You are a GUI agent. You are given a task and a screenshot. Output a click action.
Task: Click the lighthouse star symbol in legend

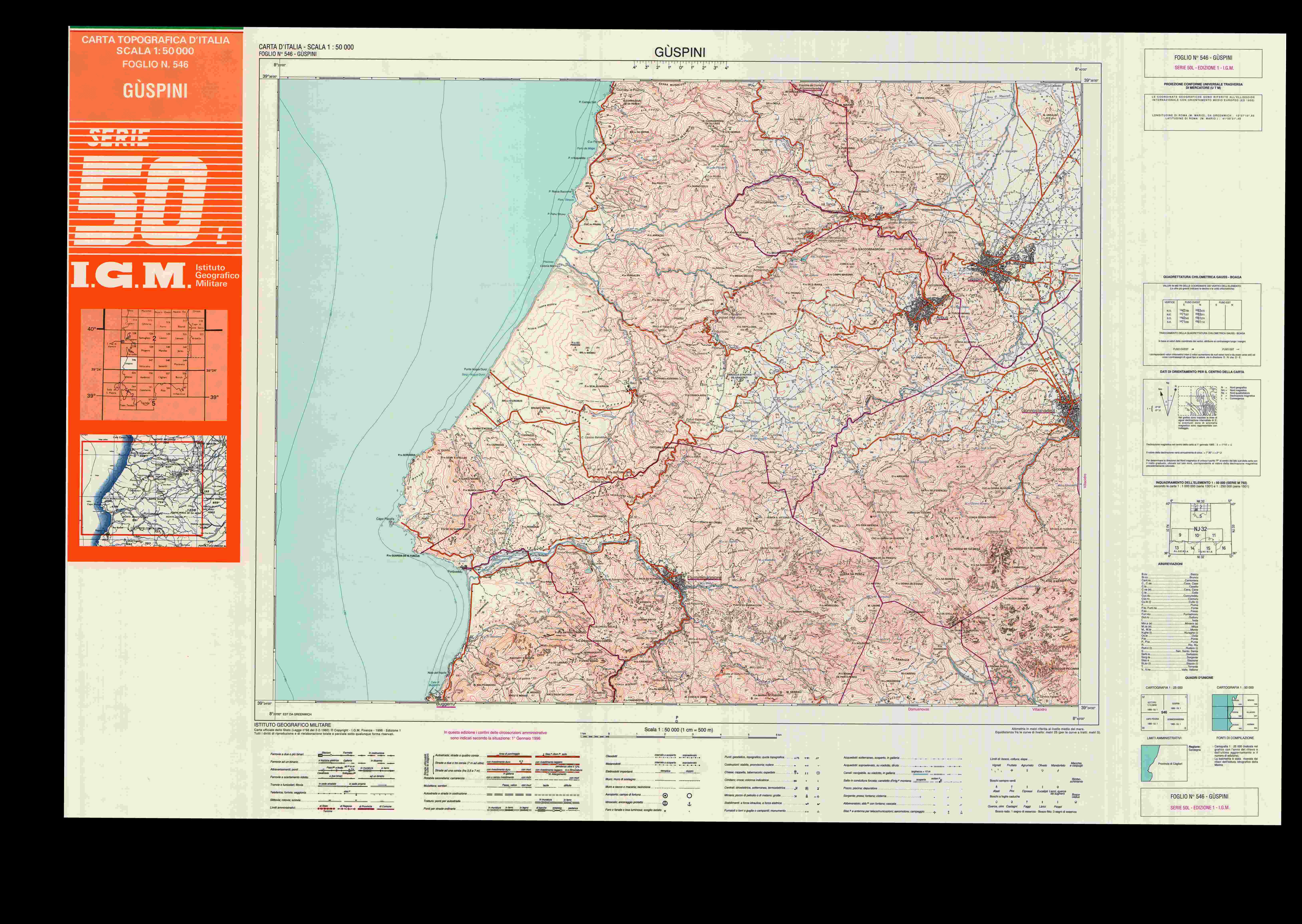[x=665, y=811]
